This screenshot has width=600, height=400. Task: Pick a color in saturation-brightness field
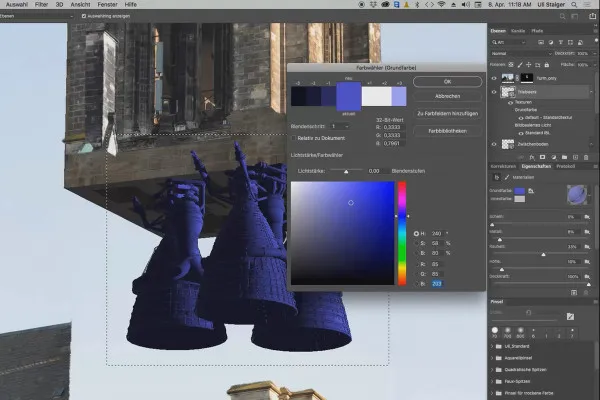(x=342, y=233)
